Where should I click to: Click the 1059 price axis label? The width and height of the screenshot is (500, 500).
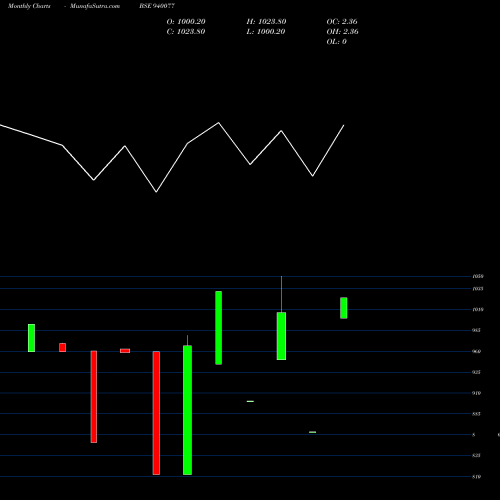(x=478, y=276)
